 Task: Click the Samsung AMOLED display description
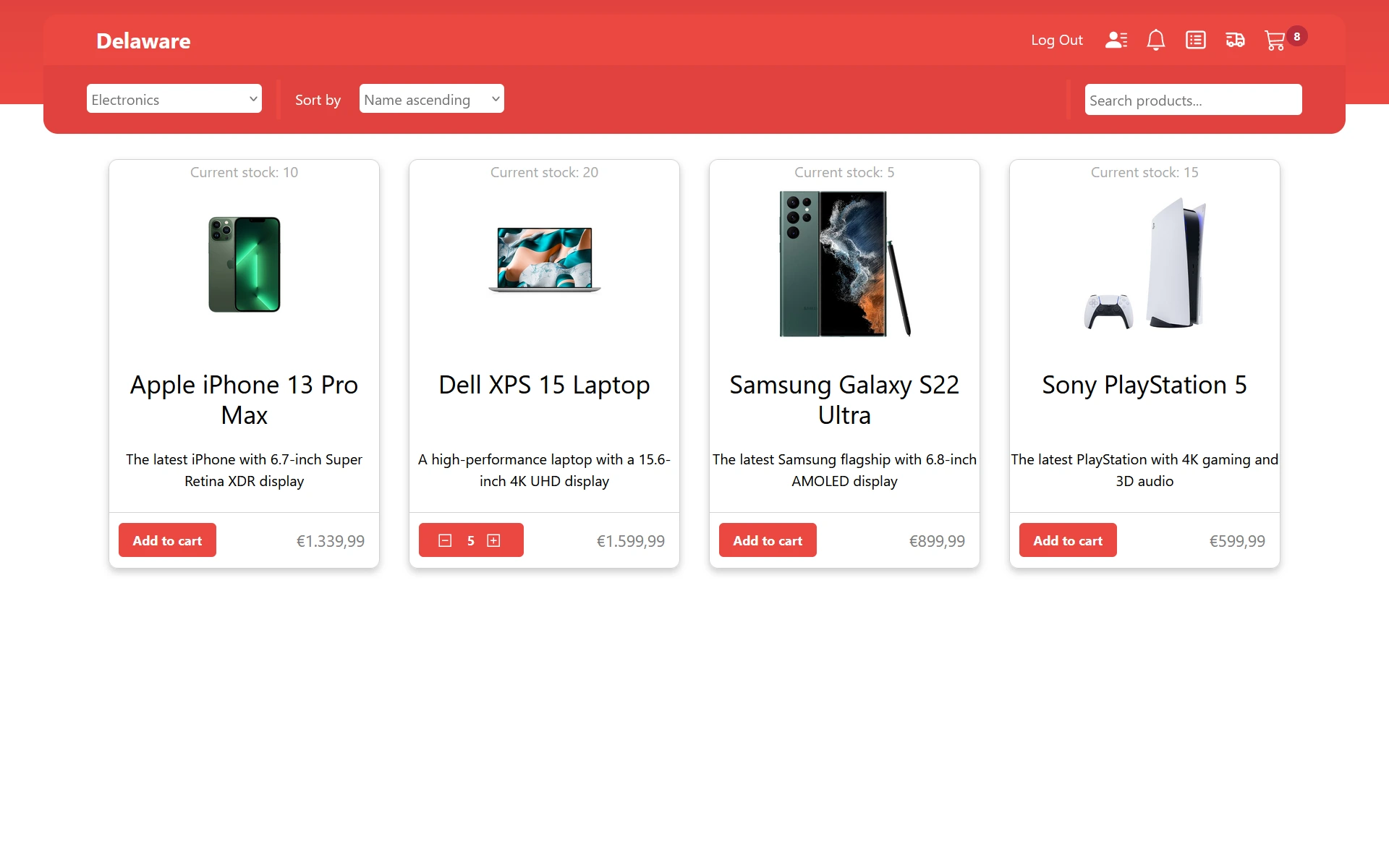tap(844, 470)
